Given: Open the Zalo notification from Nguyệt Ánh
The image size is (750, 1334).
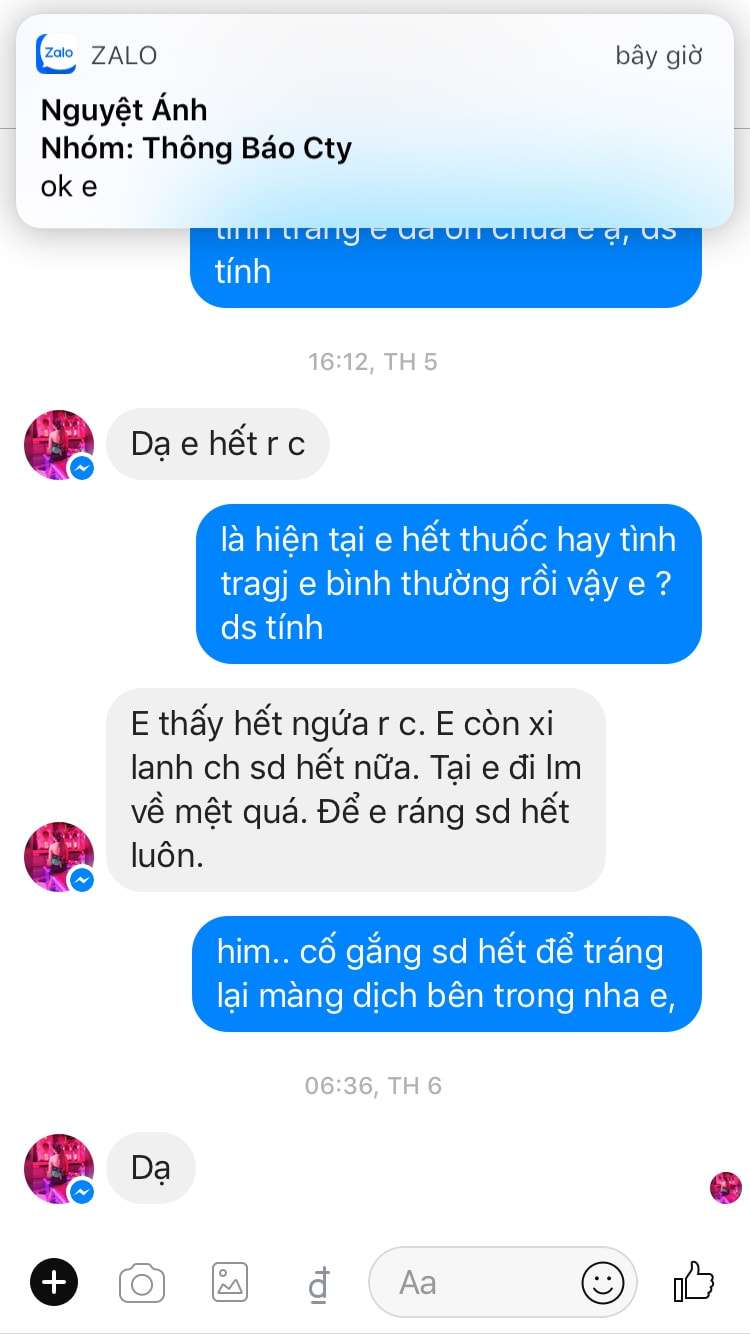Looking at the screenshot, I should pyautogui.click(x=375, y=121).
